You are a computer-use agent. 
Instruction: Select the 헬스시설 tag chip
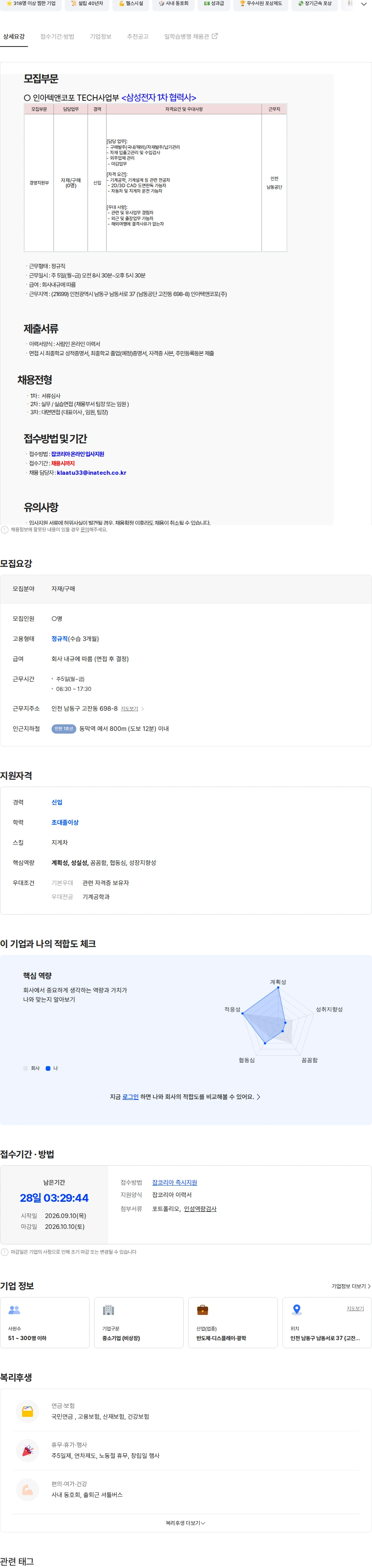tap(131, 3)
